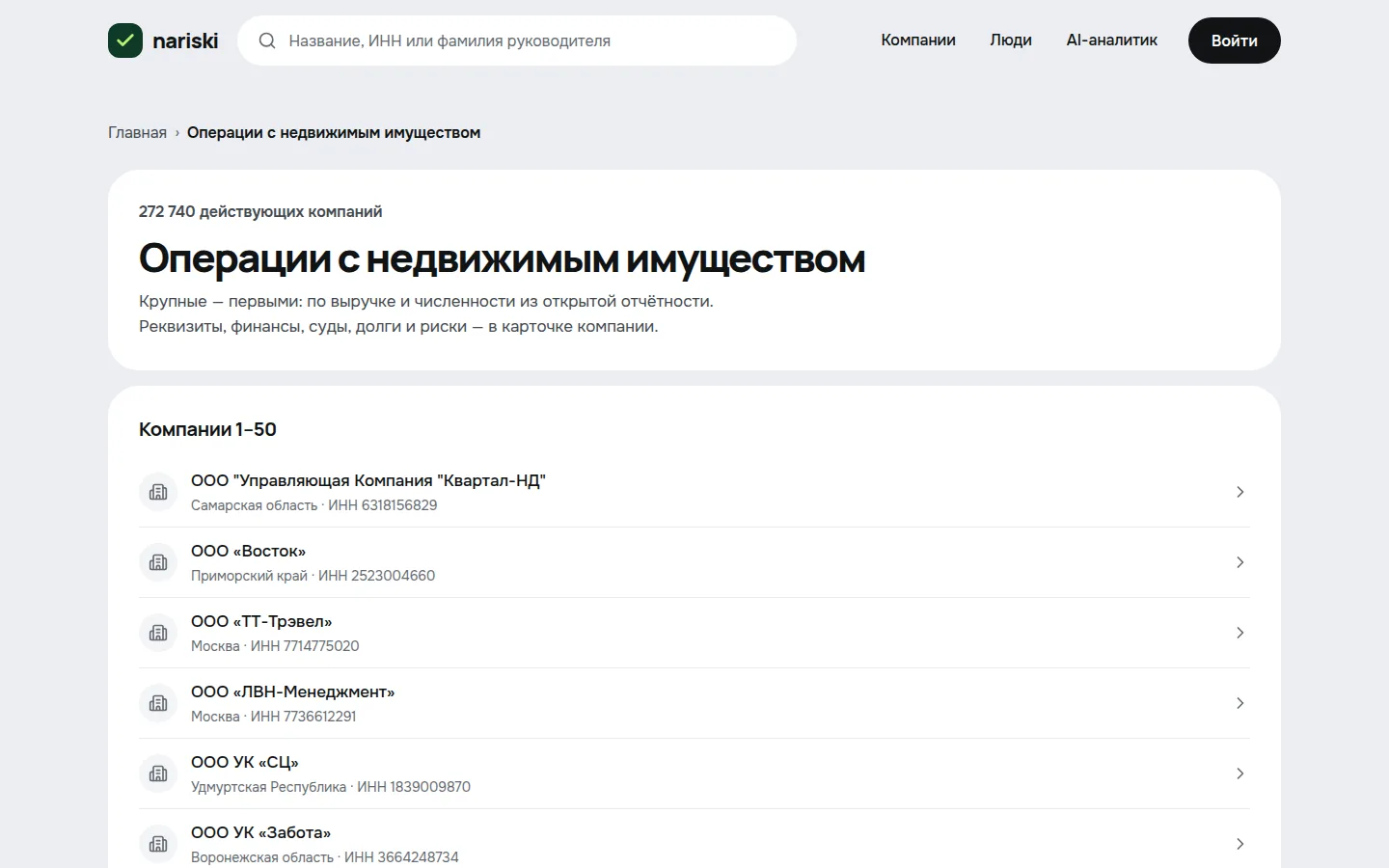Click text Москва · ИНН 7714775020

pyautogui.click(x=275, y=646)
